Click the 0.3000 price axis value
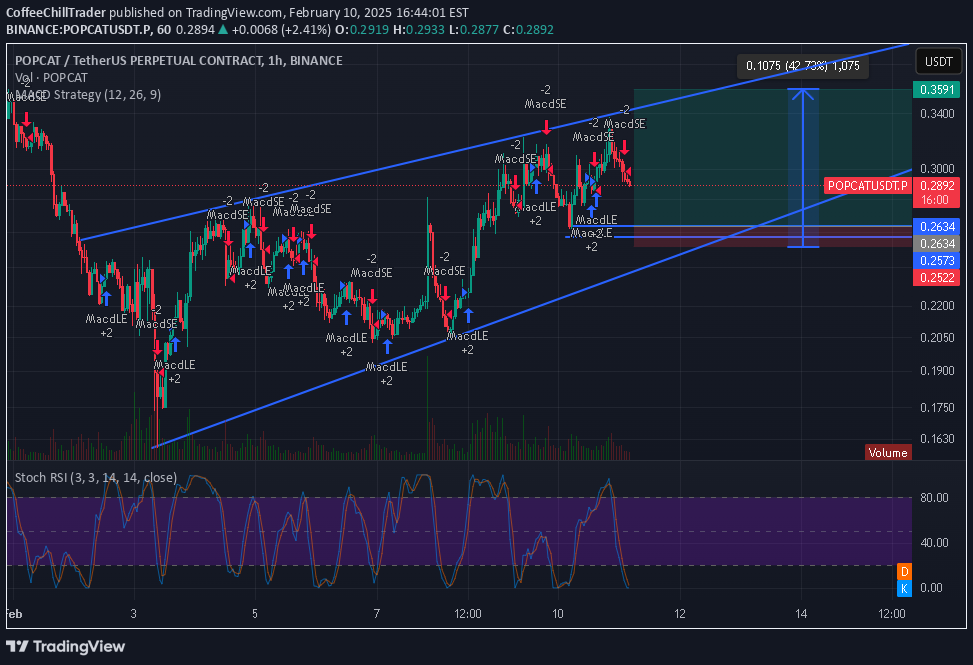Screen dimensions: 973x665 (x=937, y=169)
